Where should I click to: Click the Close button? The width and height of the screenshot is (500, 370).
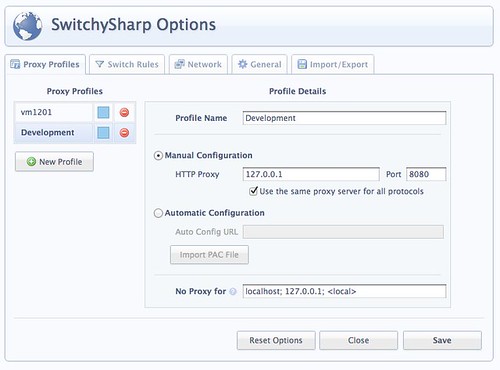click(358, 340)
